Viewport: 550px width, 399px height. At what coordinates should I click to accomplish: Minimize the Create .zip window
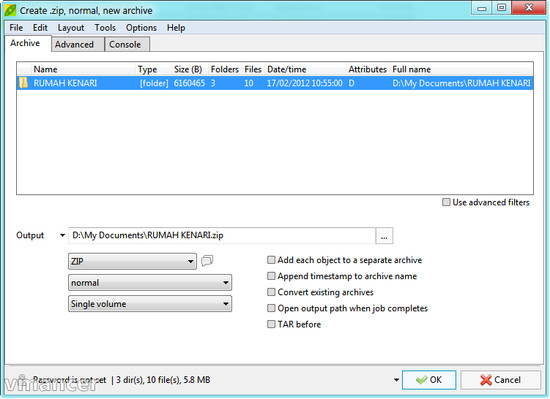[482, 8]
